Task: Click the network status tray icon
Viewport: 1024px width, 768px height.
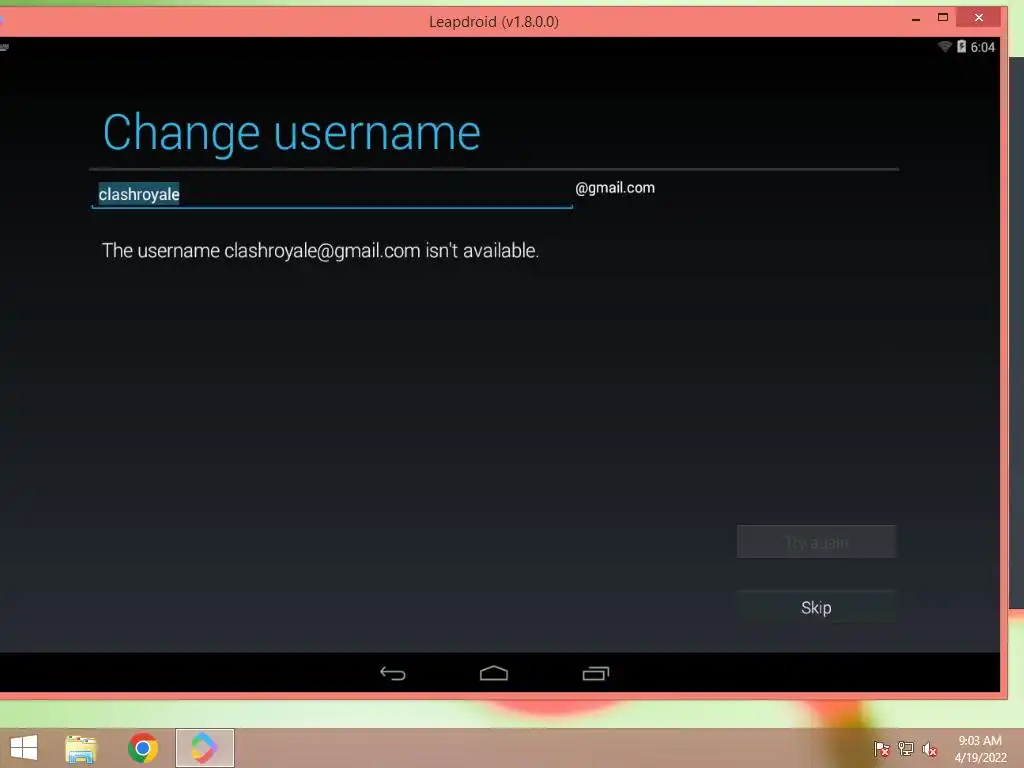Action: click(x=906, y=749)
